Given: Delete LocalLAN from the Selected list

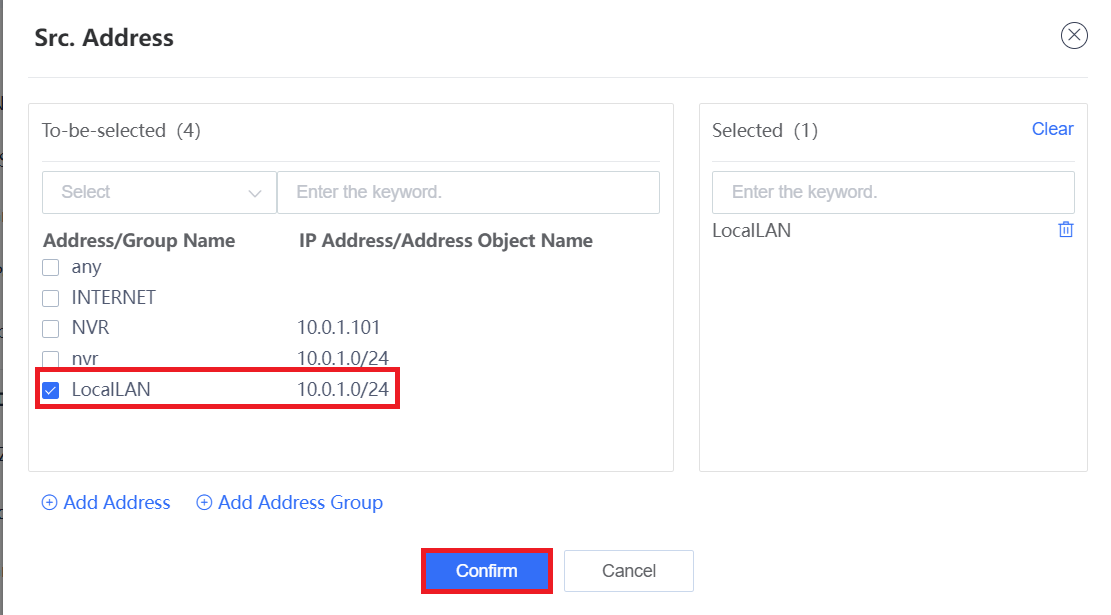Looking at the screenshot, I should tap(1066, 230).
